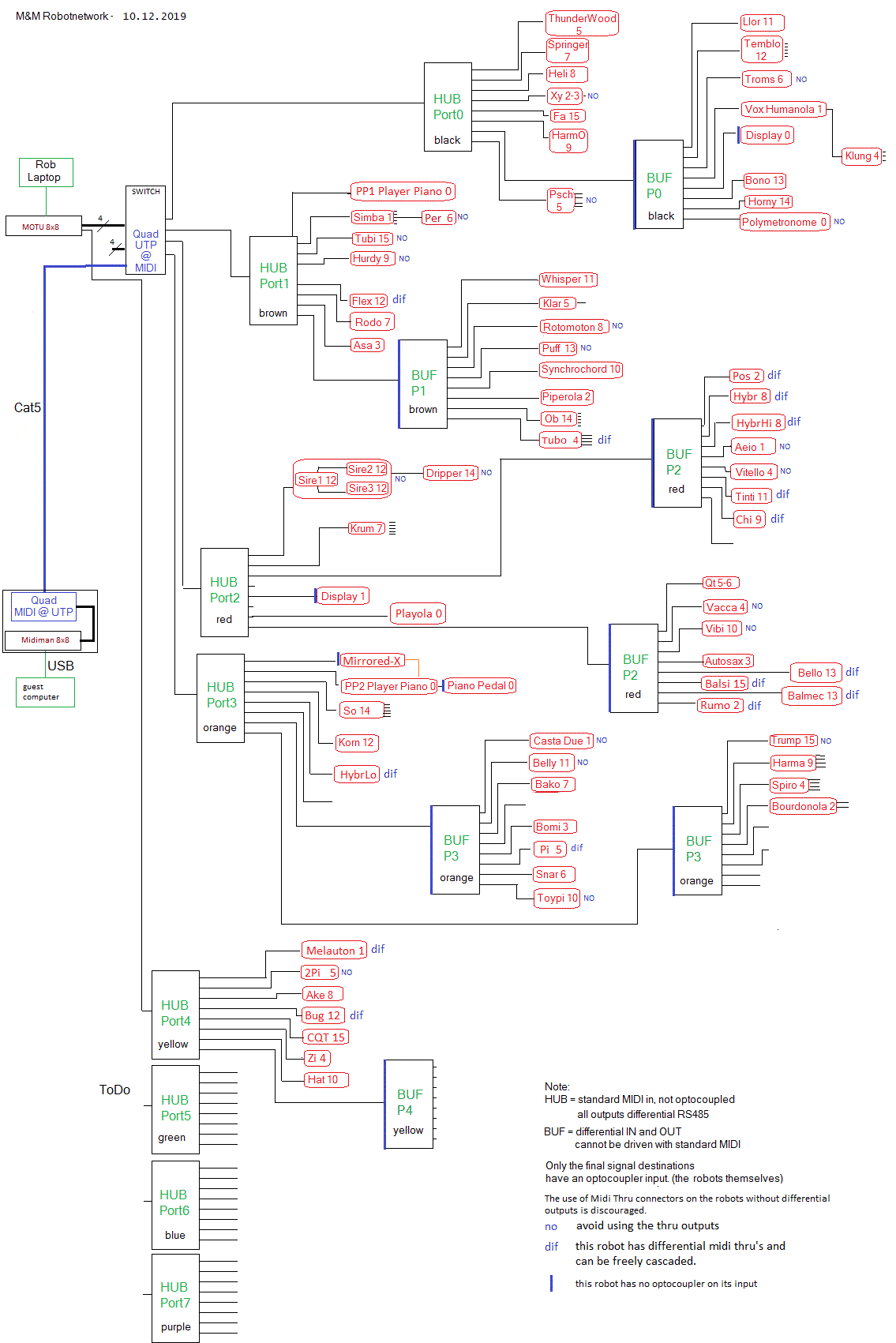Select the Fa 15 label
The width and height of the screenshot is (896, 1343).
point(566,116)
